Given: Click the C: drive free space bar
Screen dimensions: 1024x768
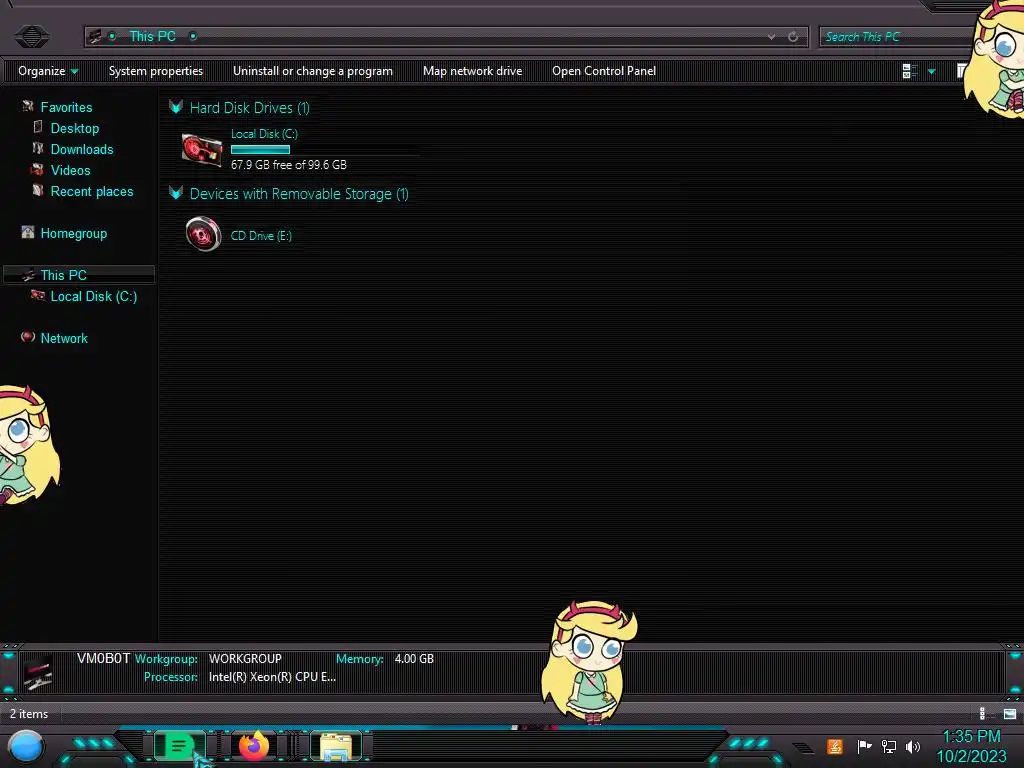Looking at the screenshot, I should (260, 150).
